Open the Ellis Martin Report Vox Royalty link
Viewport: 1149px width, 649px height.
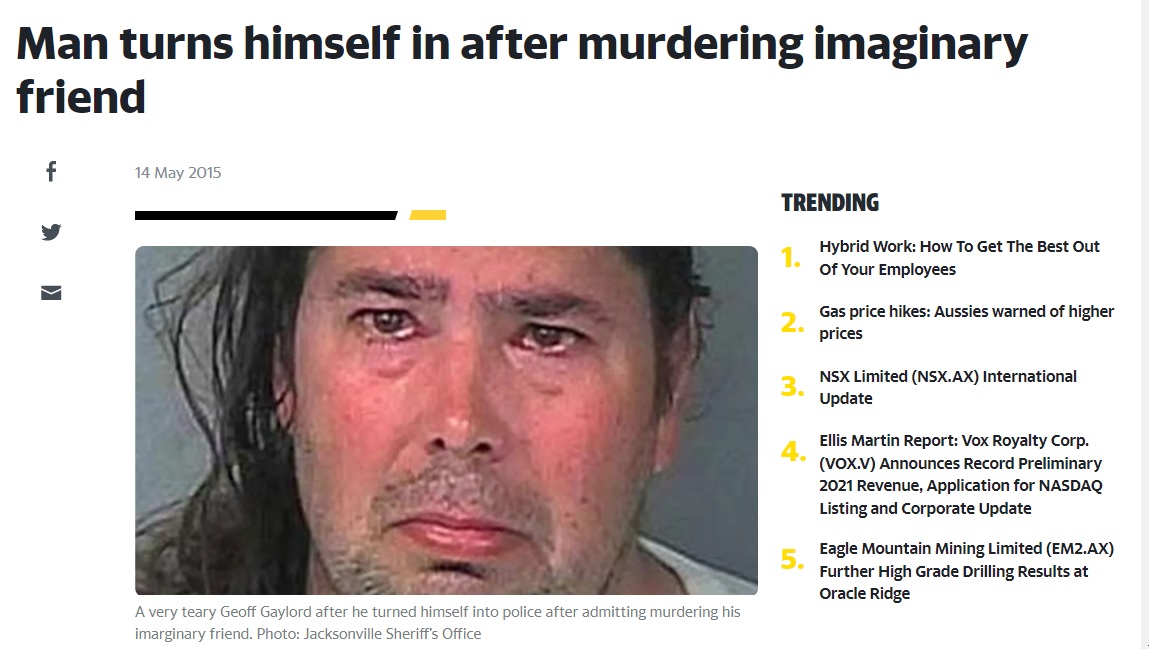[960, 474]
